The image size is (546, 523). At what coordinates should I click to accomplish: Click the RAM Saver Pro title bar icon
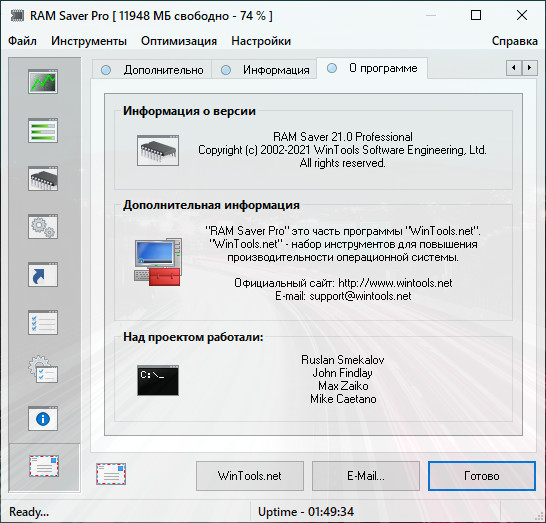(x=17, y=16)
